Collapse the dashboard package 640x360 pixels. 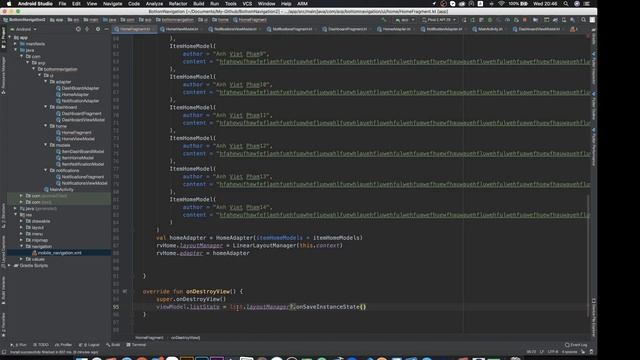point(46,107)
